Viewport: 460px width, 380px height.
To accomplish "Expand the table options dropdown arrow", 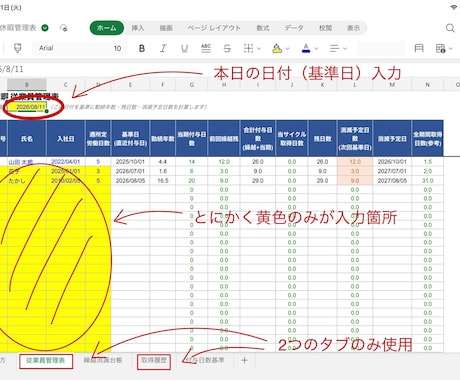I will [451, 49].
